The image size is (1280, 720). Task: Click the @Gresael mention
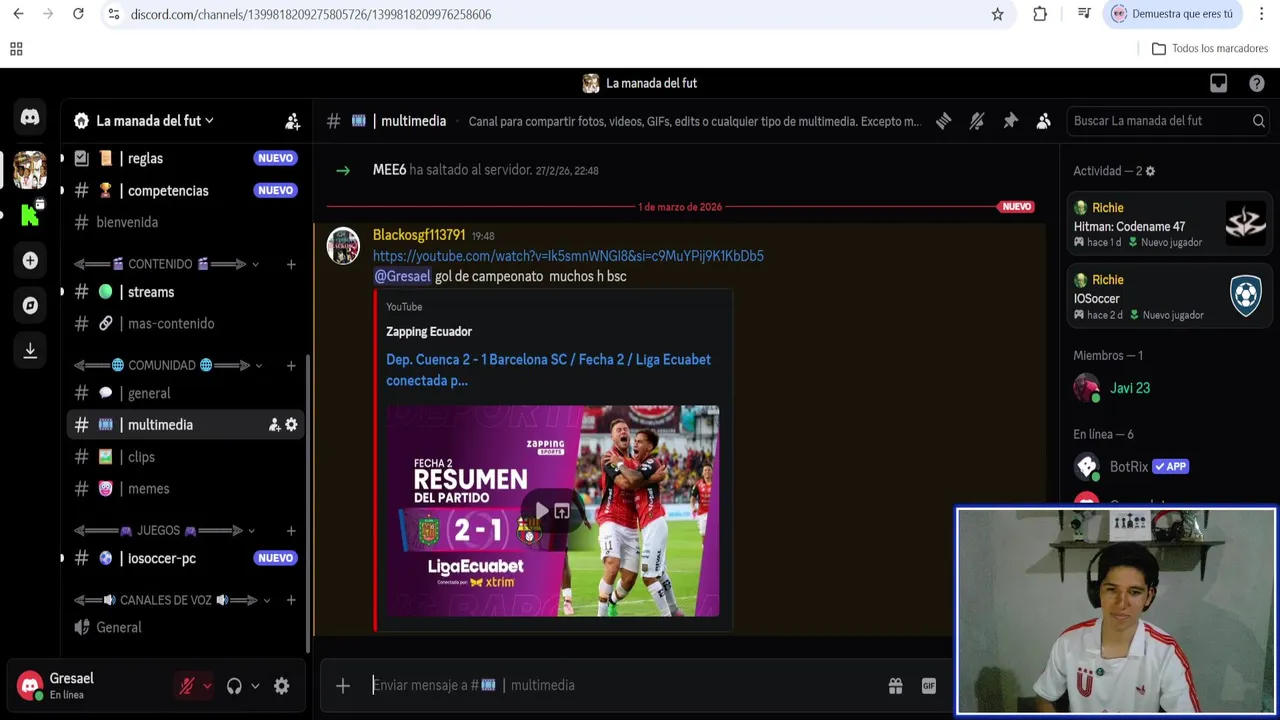(402, 276)
